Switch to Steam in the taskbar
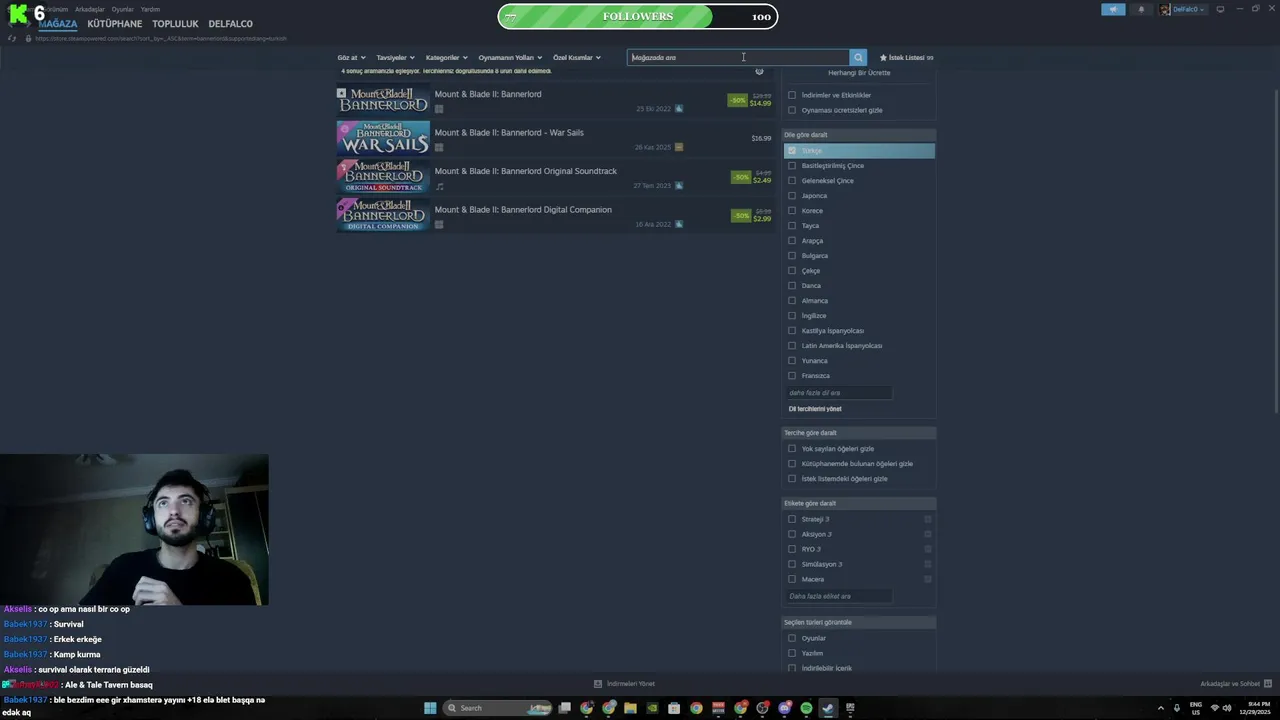Screen dimensions: 1280x720 coord(828,708)
